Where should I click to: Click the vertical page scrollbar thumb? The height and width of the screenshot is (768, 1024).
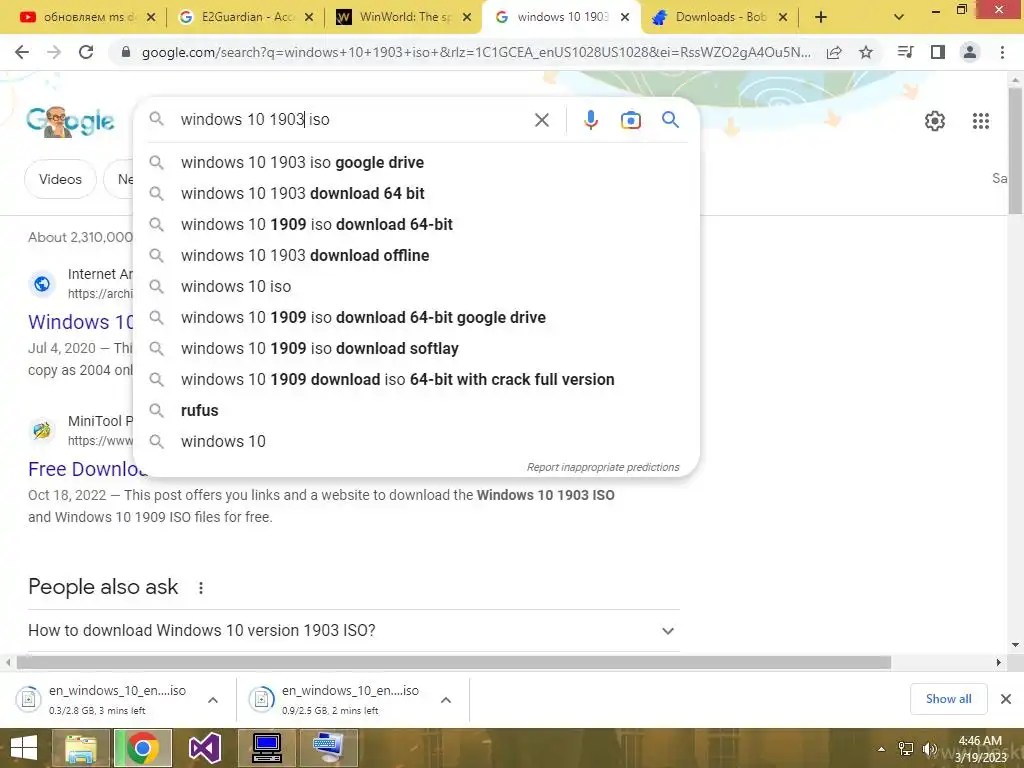(x=1015, y=150)
